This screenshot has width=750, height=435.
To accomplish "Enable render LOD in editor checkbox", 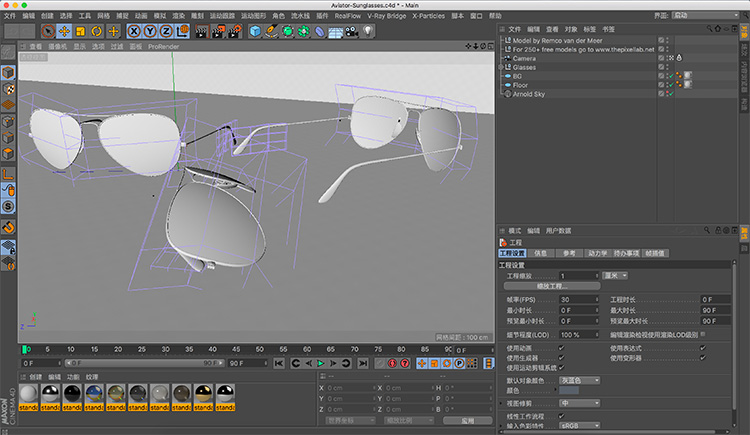I will [x=703, y=335].
